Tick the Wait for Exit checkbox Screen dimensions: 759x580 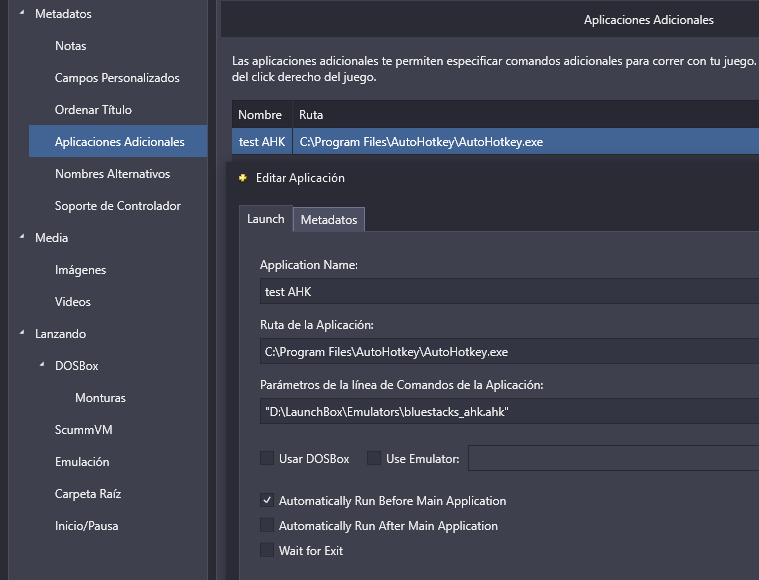click(x=267, y=550)
